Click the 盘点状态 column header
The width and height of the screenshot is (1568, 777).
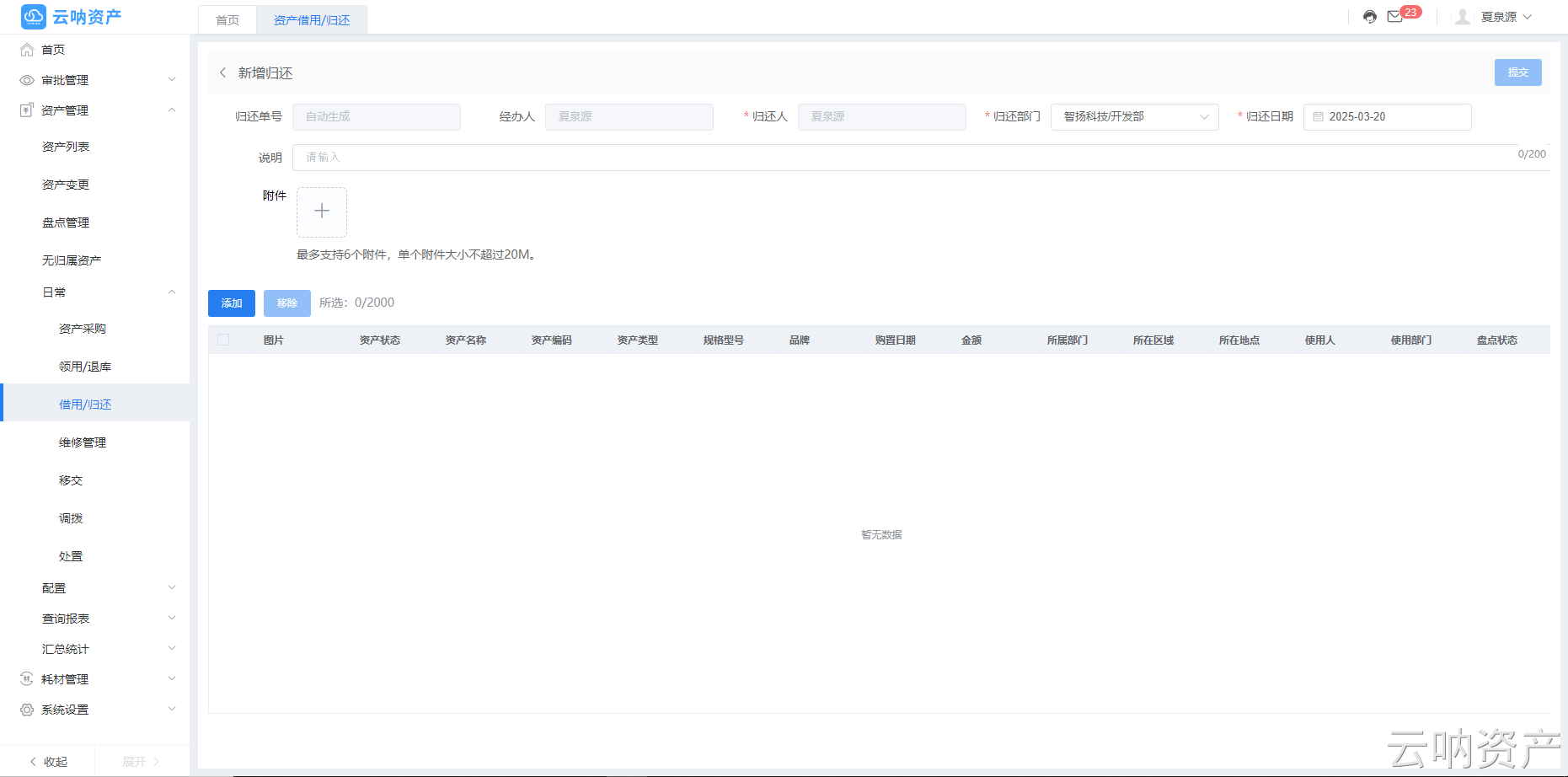[1497, 340]
